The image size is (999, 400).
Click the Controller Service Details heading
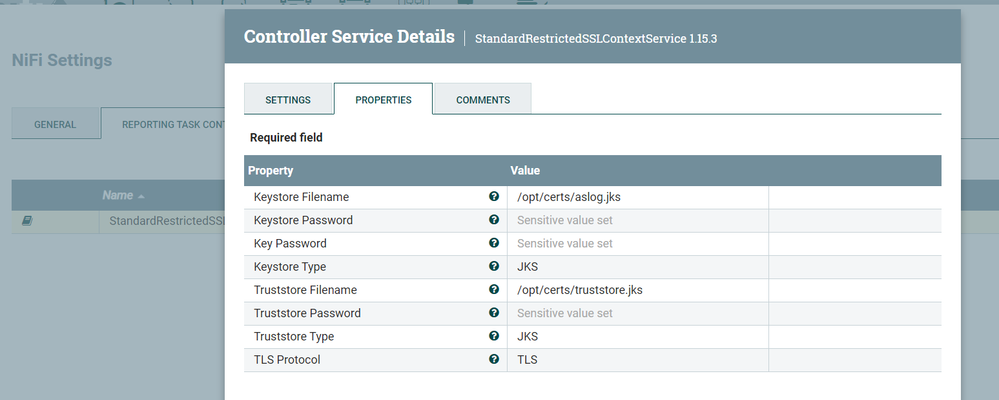(x=349, y=36)
